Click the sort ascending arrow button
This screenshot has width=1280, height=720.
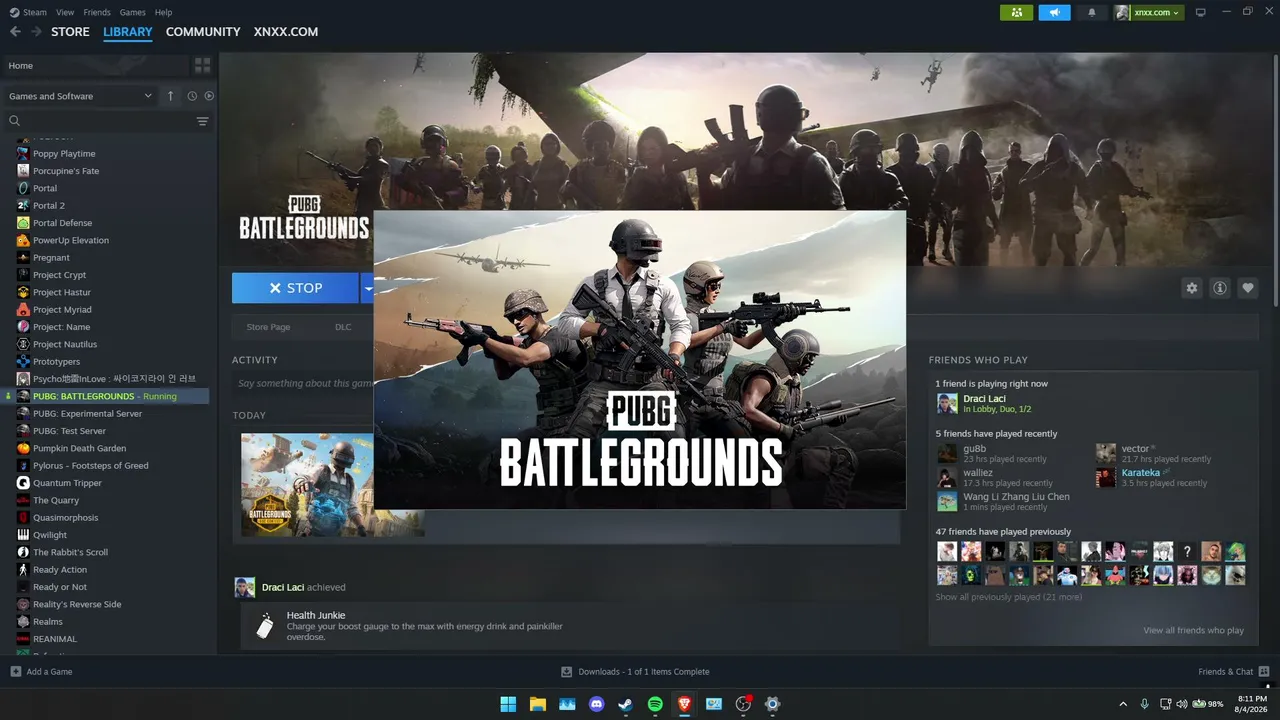tap(170, 96)
